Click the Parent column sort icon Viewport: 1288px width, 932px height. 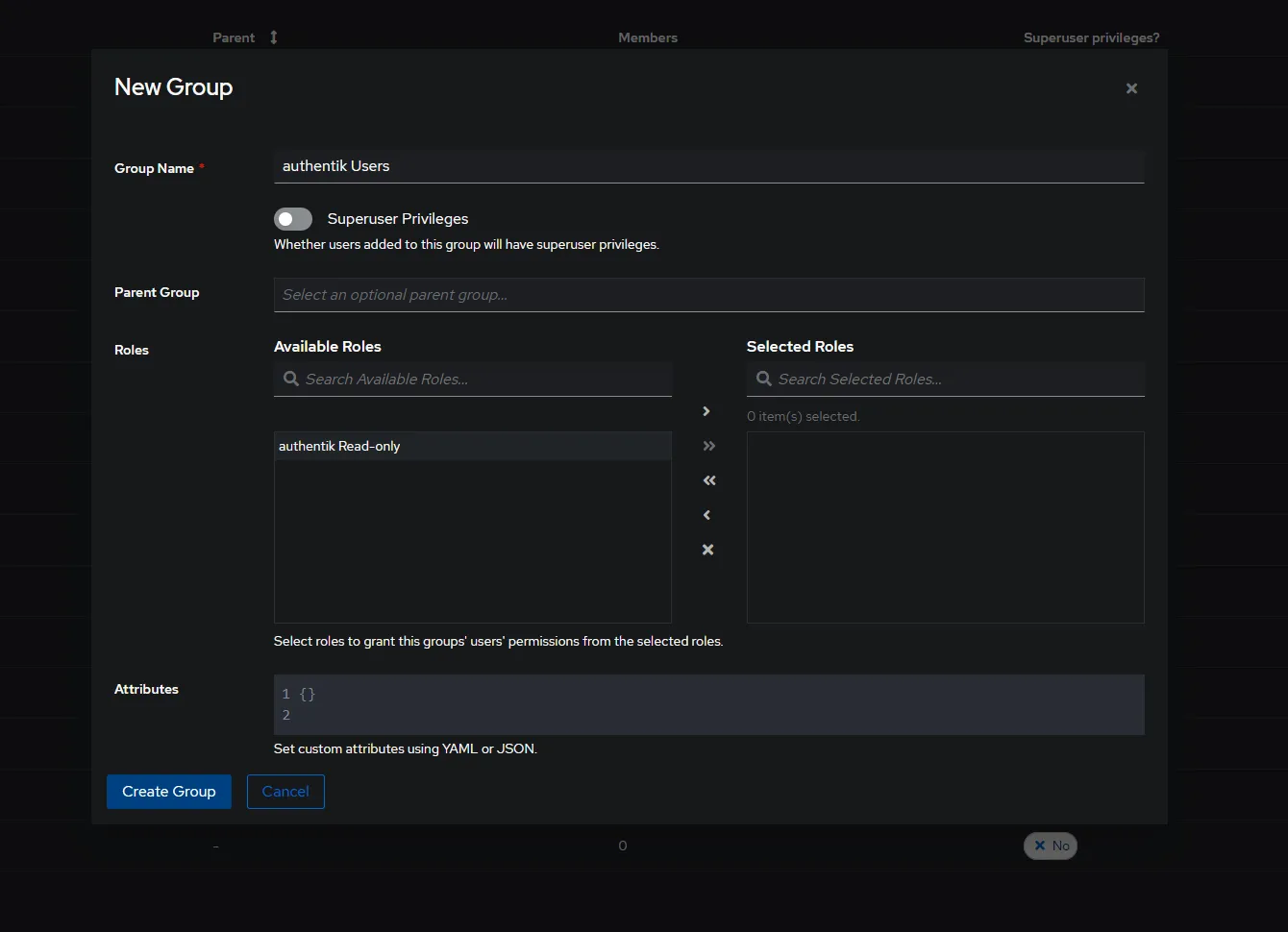[x=274, y=37]
